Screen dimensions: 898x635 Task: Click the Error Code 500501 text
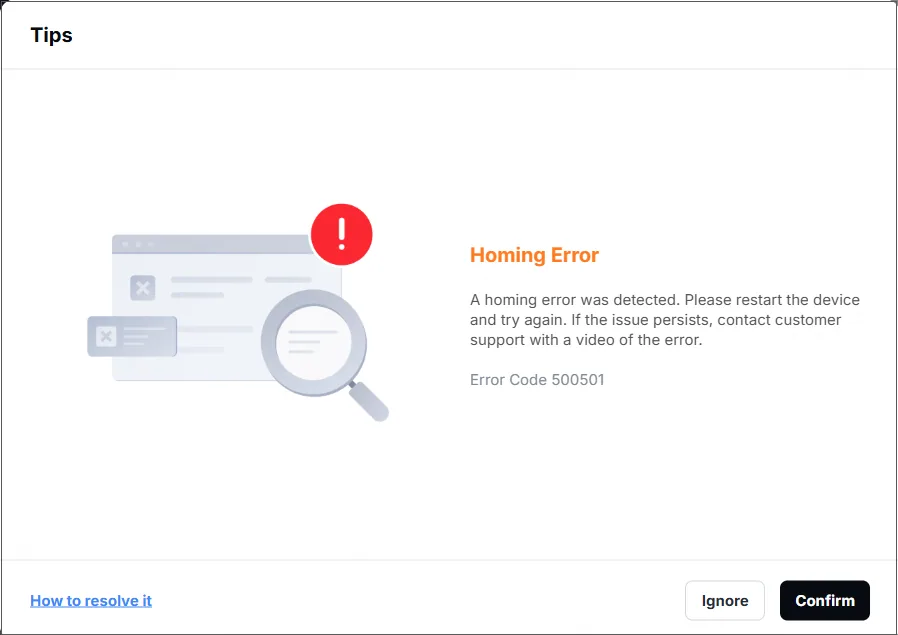tap(537, 380)
